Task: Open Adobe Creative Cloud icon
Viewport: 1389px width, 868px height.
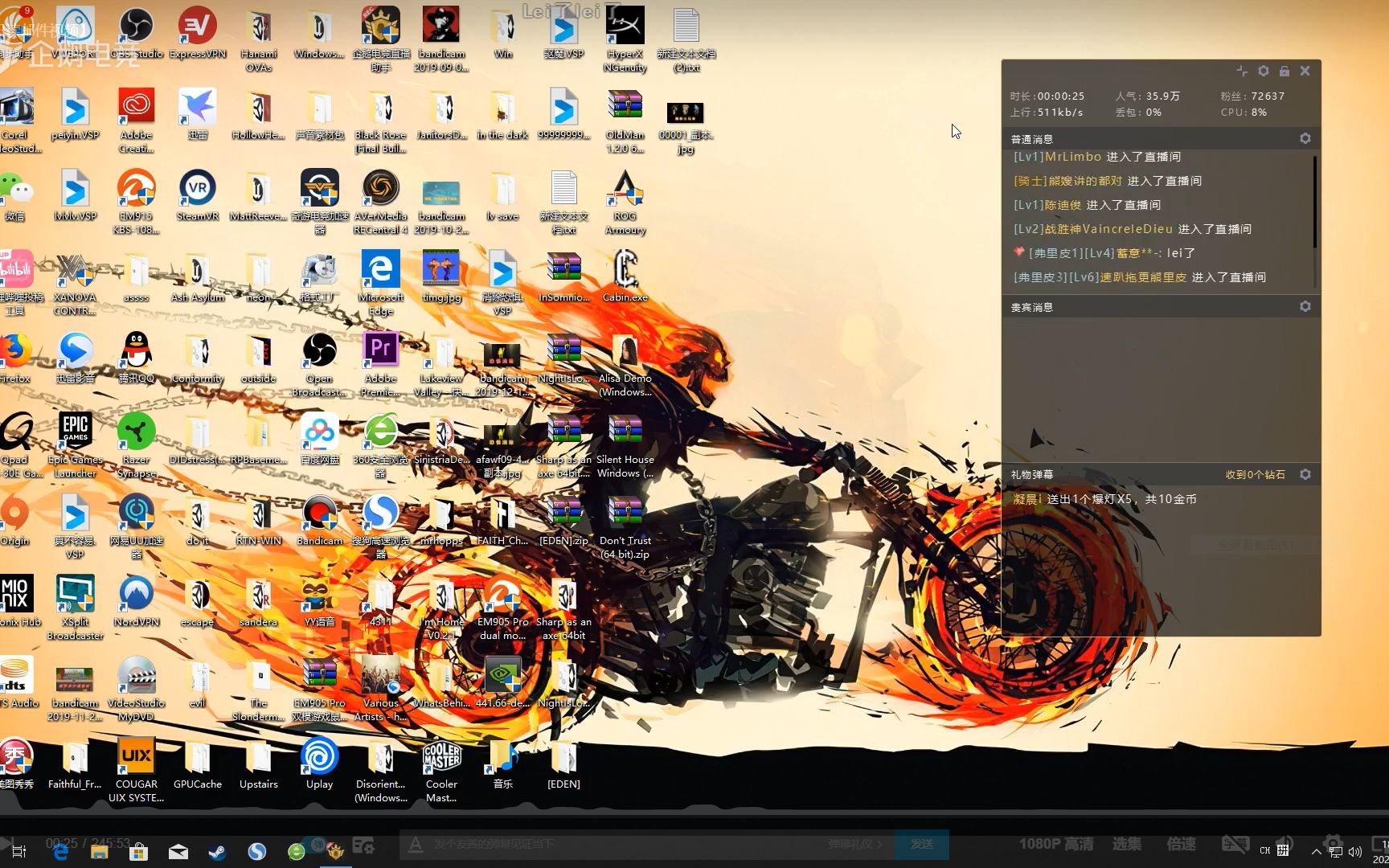Action: 137,119
